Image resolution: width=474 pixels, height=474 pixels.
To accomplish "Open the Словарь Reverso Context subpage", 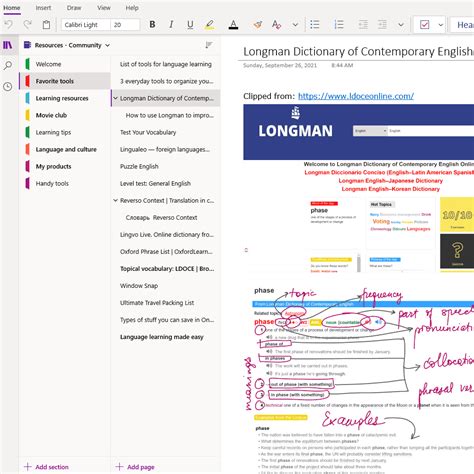I will (x=165, y=217).
